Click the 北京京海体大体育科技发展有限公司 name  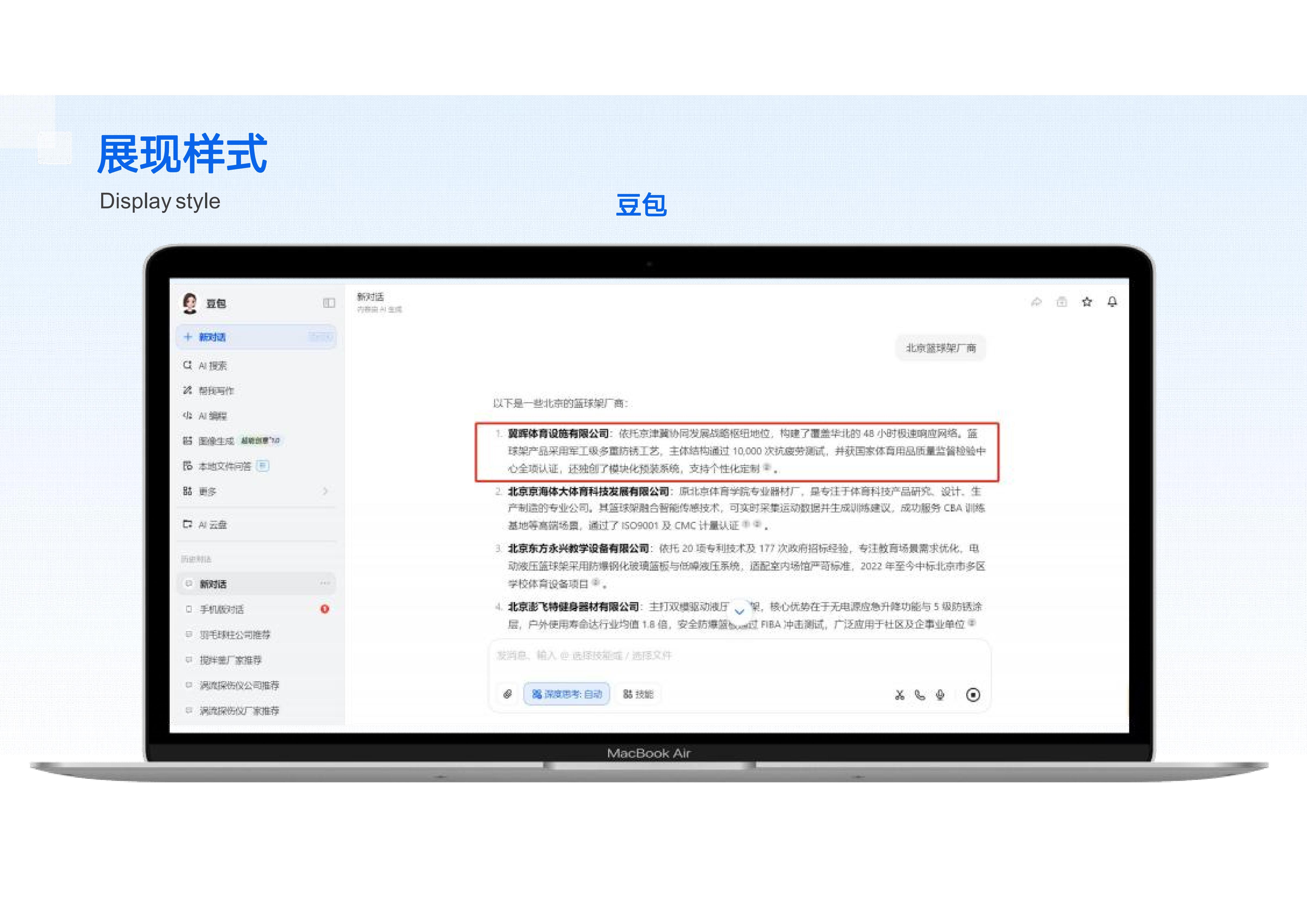point(588,491)
